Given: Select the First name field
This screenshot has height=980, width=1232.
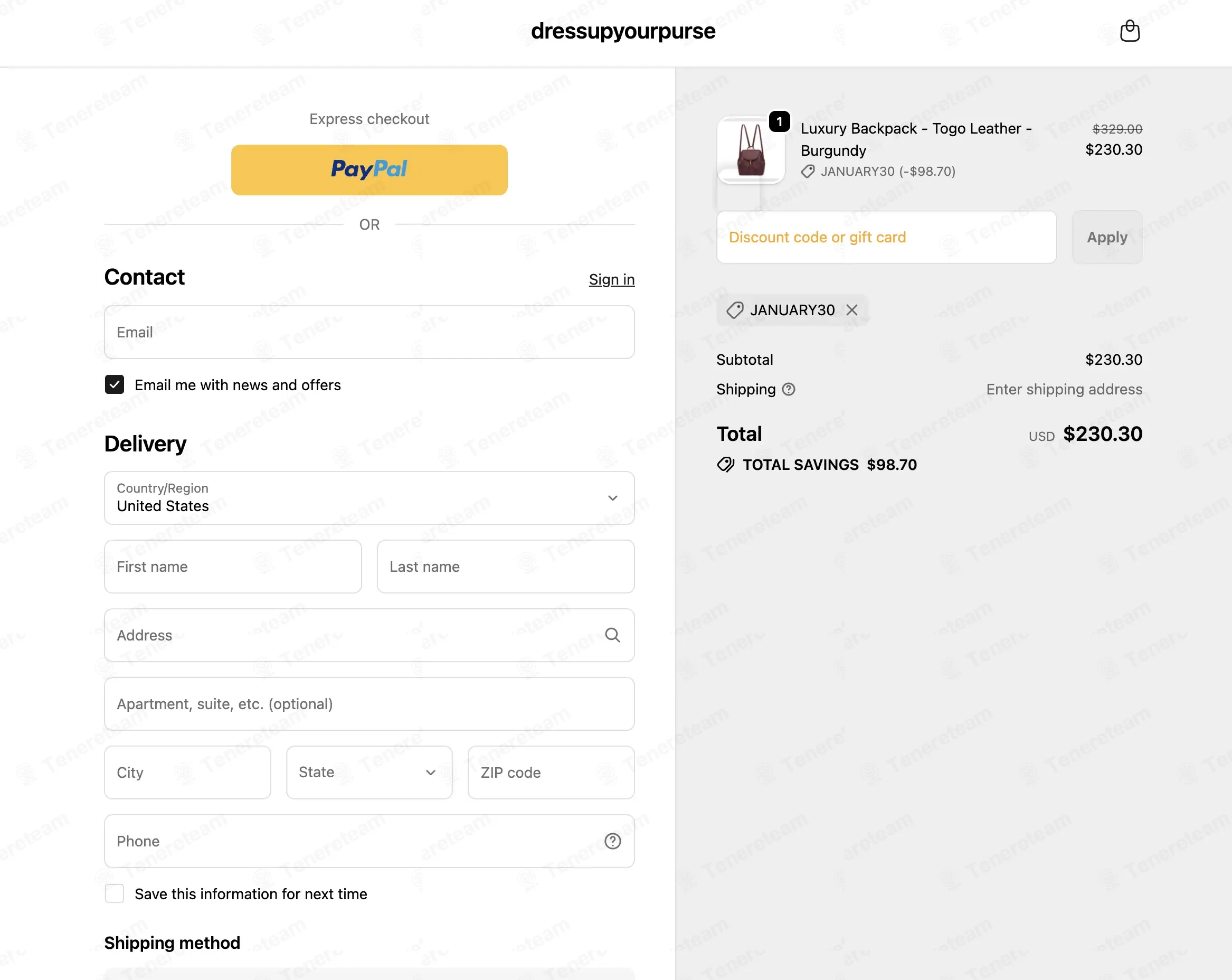Looking at the screenshot, I should [233, 567].
